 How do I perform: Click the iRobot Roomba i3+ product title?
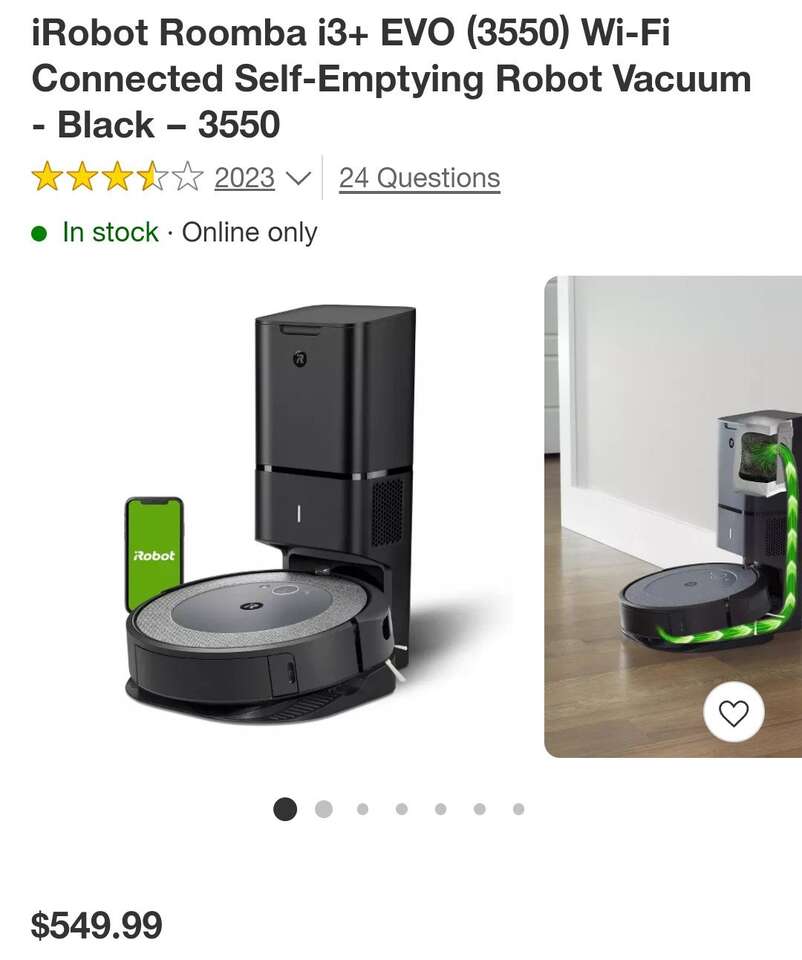click(x=391, y=78)
